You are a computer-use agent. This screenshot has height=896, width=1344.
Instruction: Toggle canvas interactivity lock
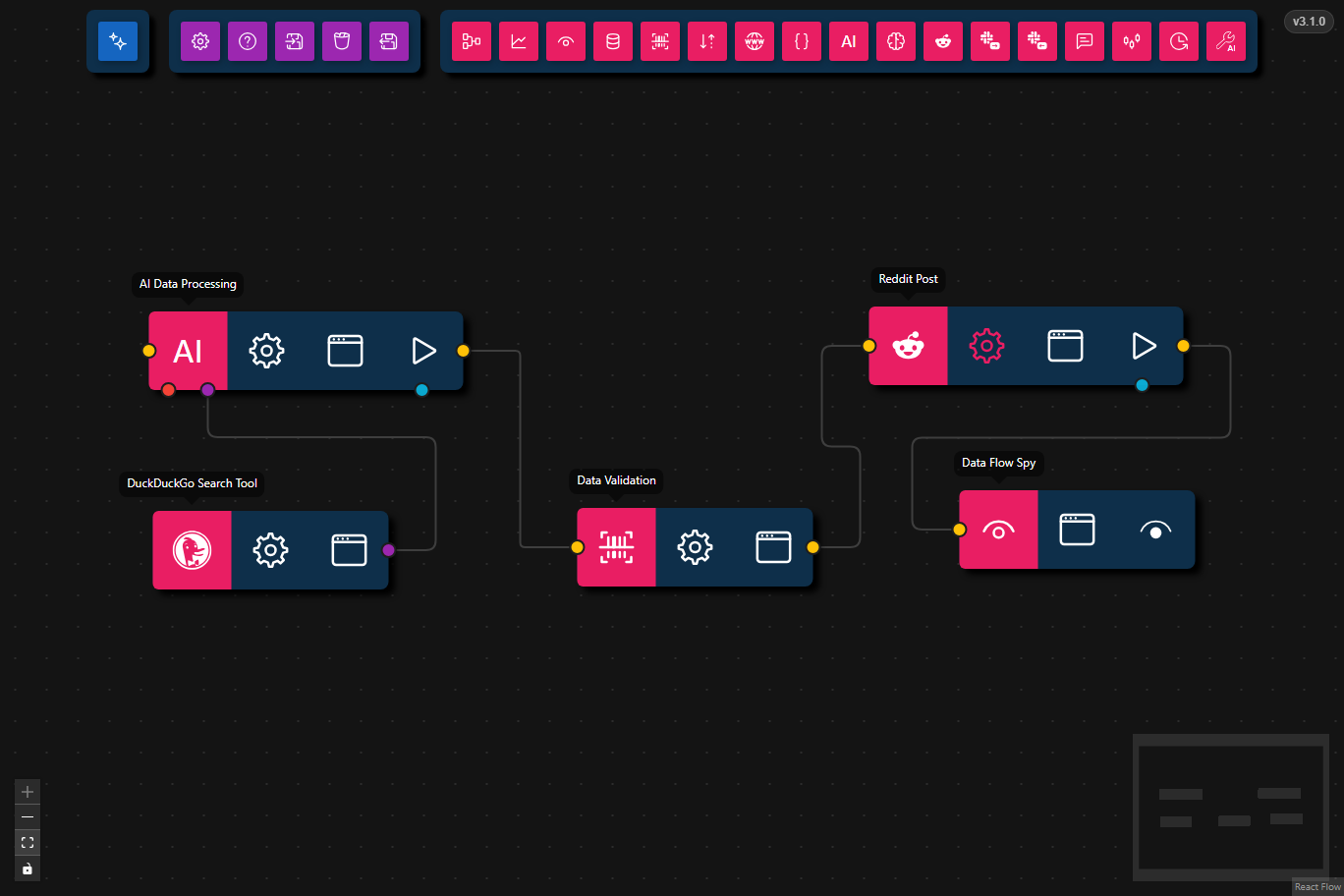[x=28, y=868]
